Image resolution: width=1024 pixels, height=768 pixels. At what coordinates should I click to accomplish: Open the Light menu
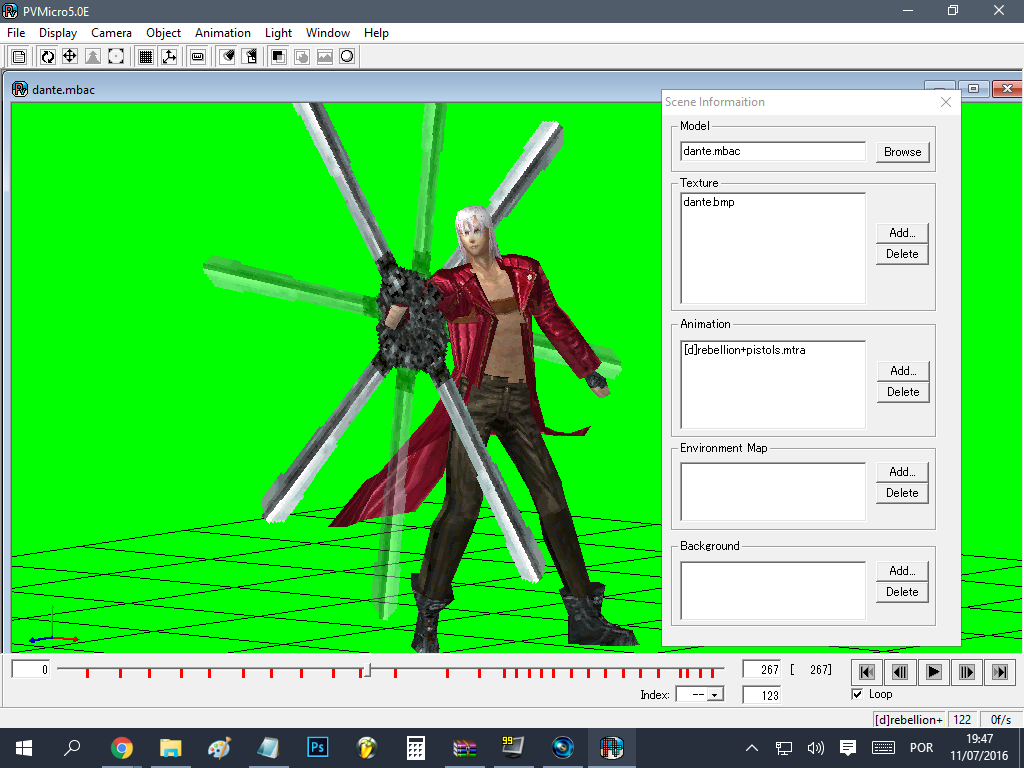(278, 33)
